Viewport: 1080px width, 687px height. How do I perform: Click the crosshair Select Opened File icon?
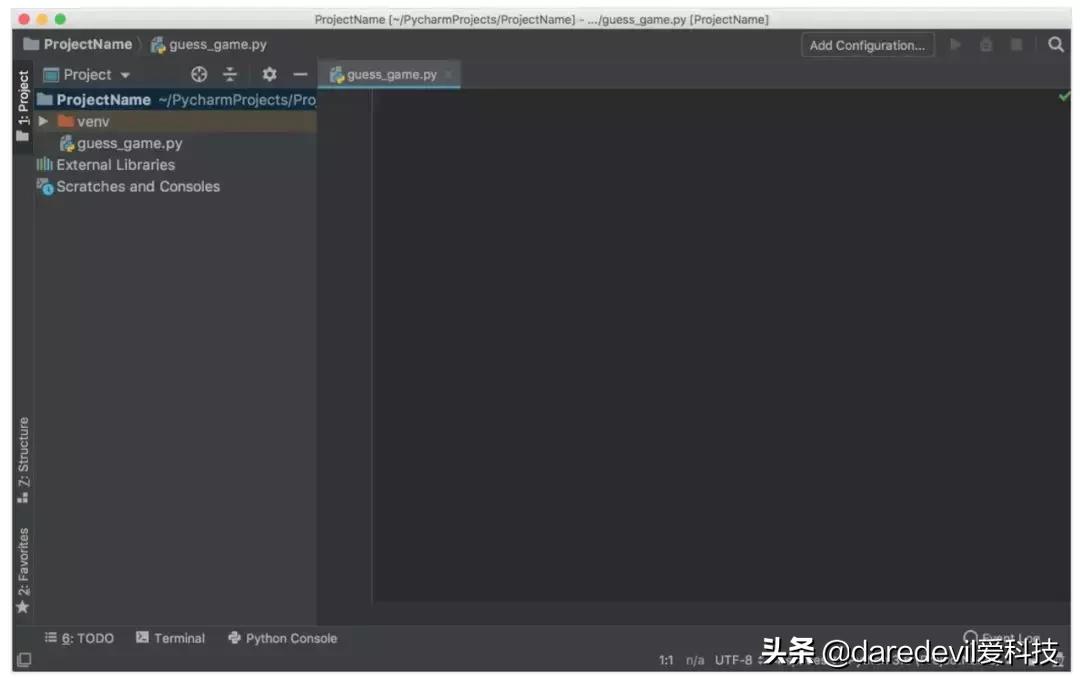[x=198, y=74]
